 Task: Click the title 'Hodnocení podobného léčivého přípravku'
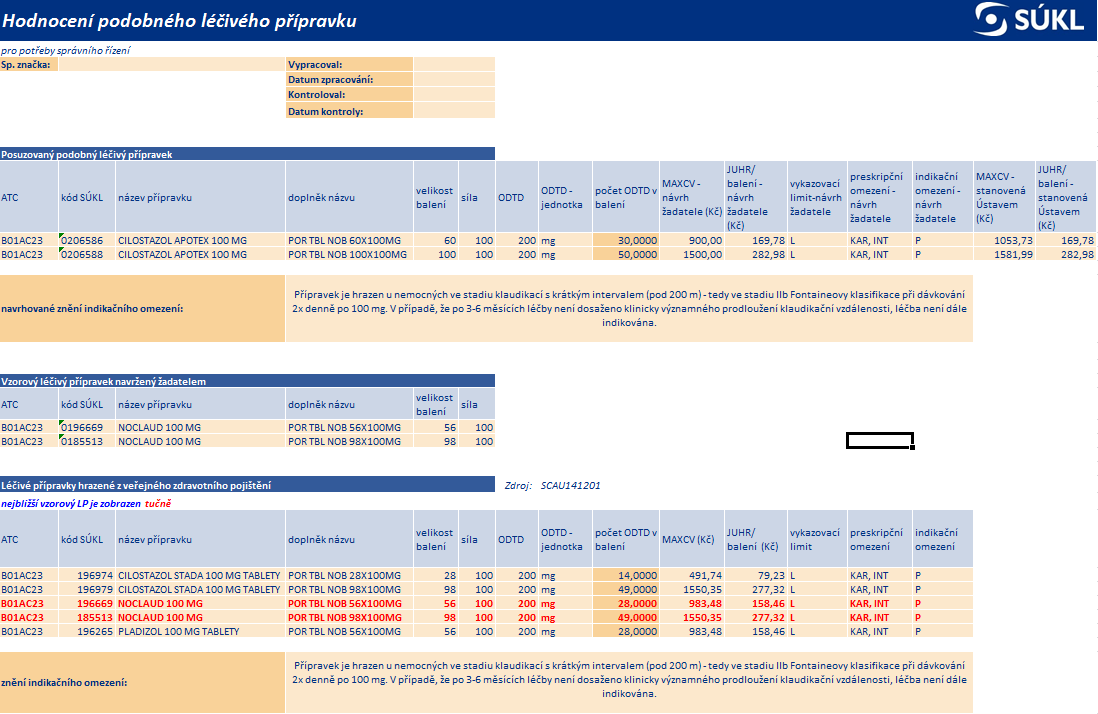click(x=179, y=20)
